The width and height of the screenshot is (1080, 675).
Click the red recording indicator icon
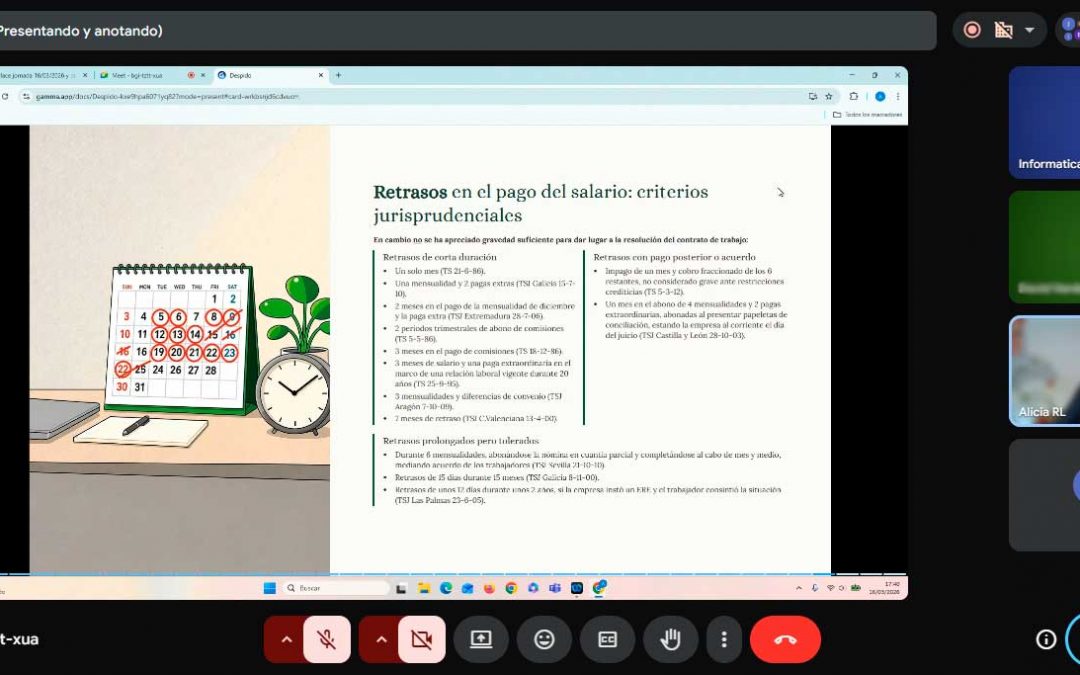pyautogui.click(x=972, y=30)
